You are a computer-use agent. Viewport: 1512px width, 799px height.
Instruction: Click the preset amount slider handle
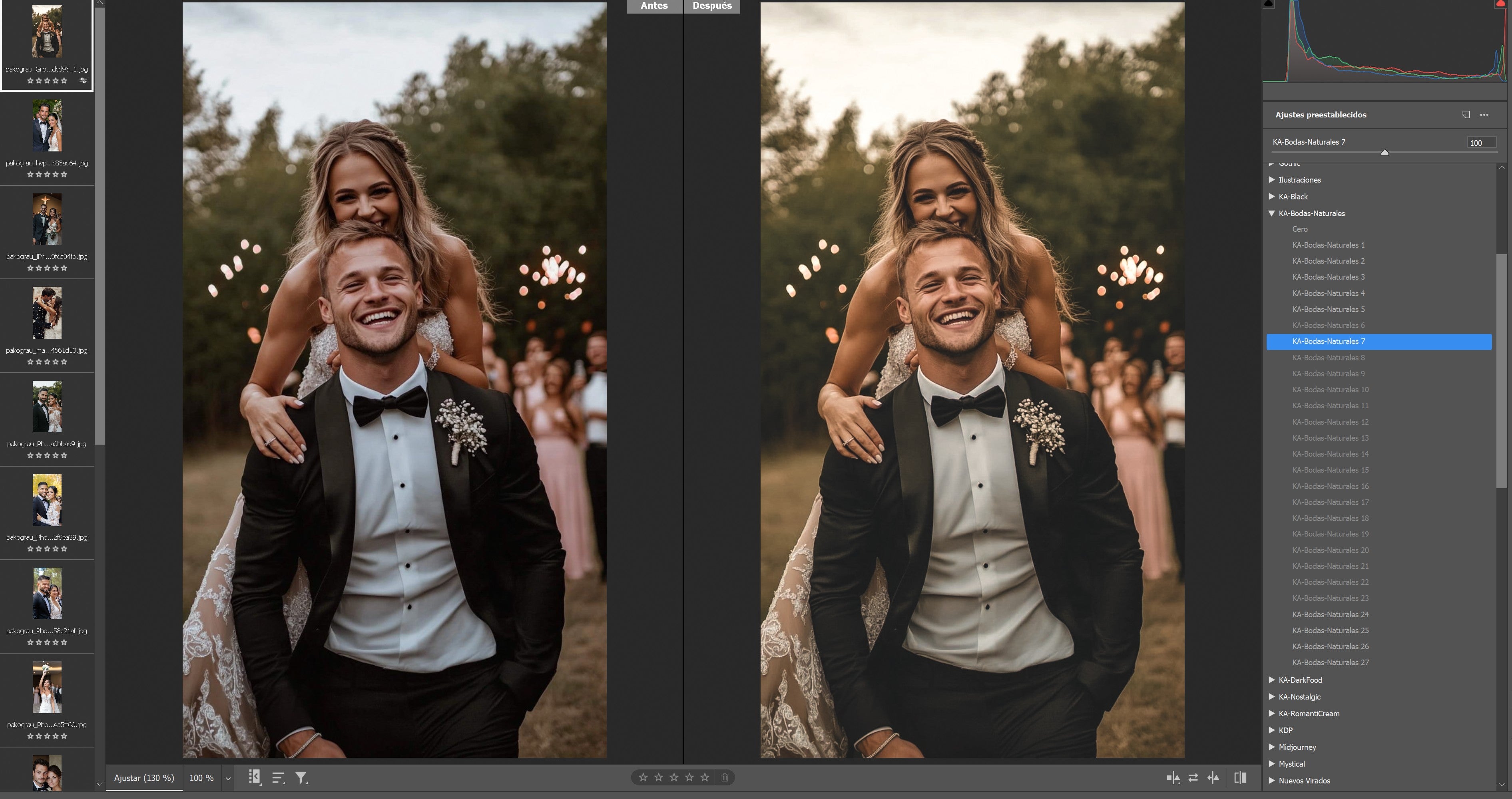tap(1385, 153)
